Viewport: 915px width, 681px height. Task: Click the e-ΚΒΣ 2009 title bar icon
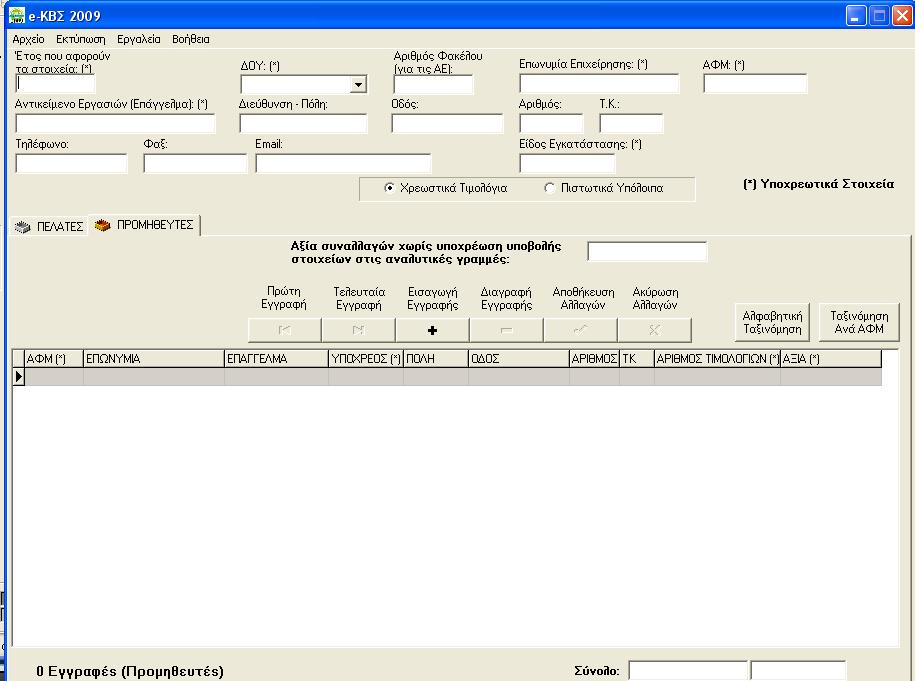click(17, 16)
